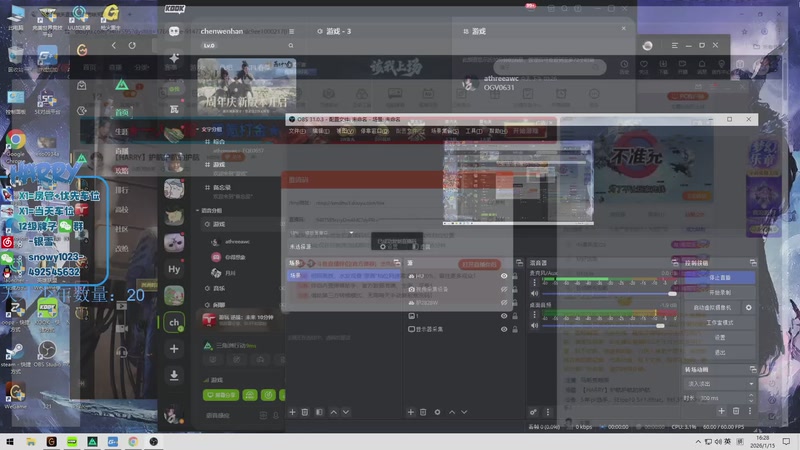The height and width of the screenshot is (450, 800).
Task: Move scene up with up arrow
Action: (334, 412)
